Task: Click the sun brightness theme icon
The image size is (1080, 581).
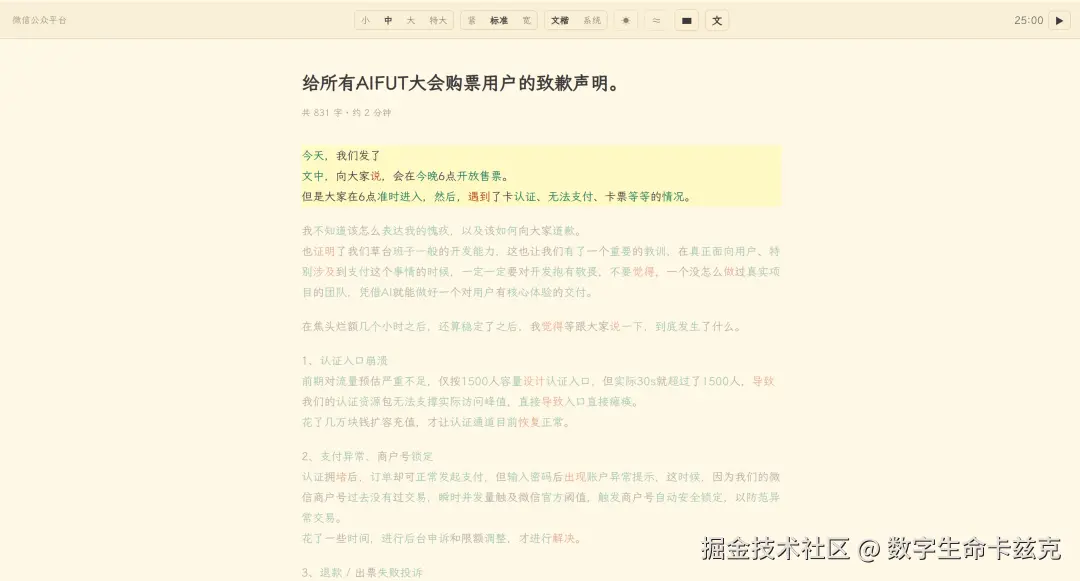Action: coord(625,20)
